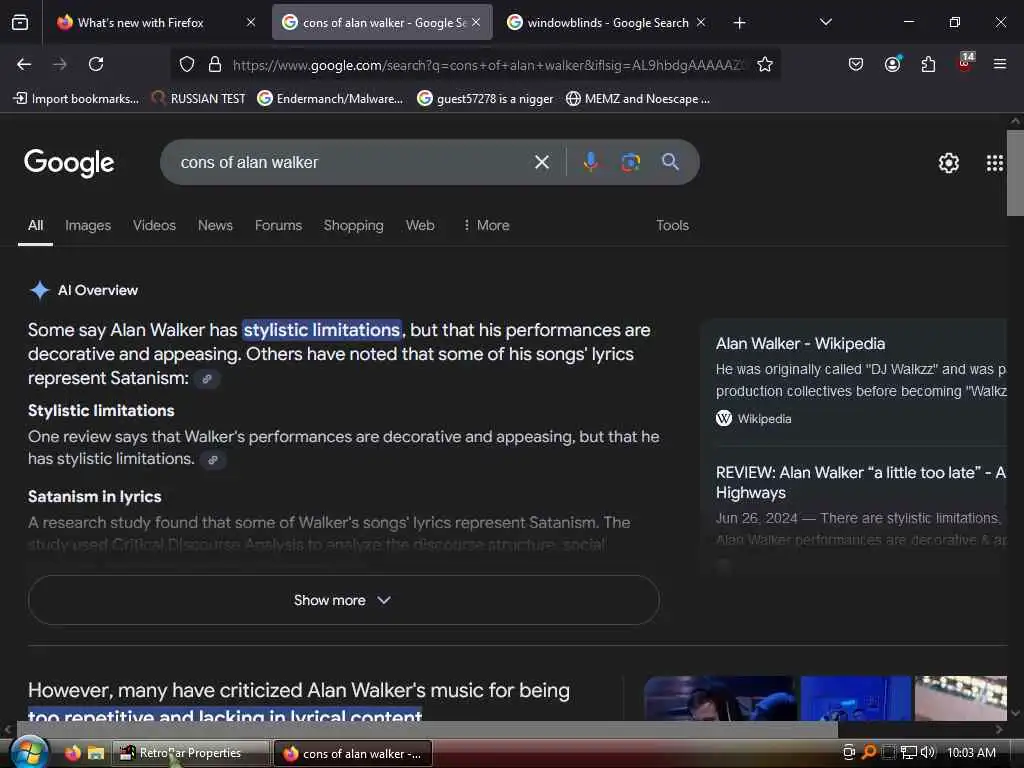
Task: Click clock showing 10:03 AM
Action: pyautogui.click(x=971, y=752)
